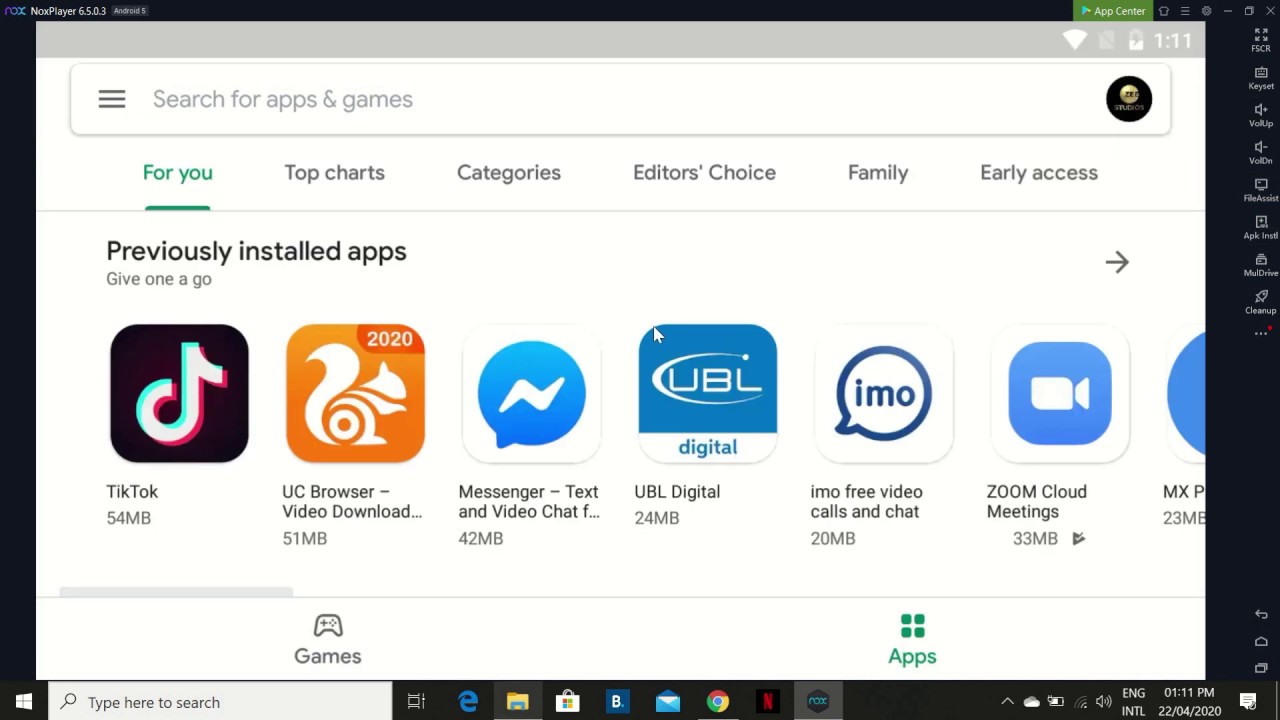Switch to the Games section

tap(328, 640)
